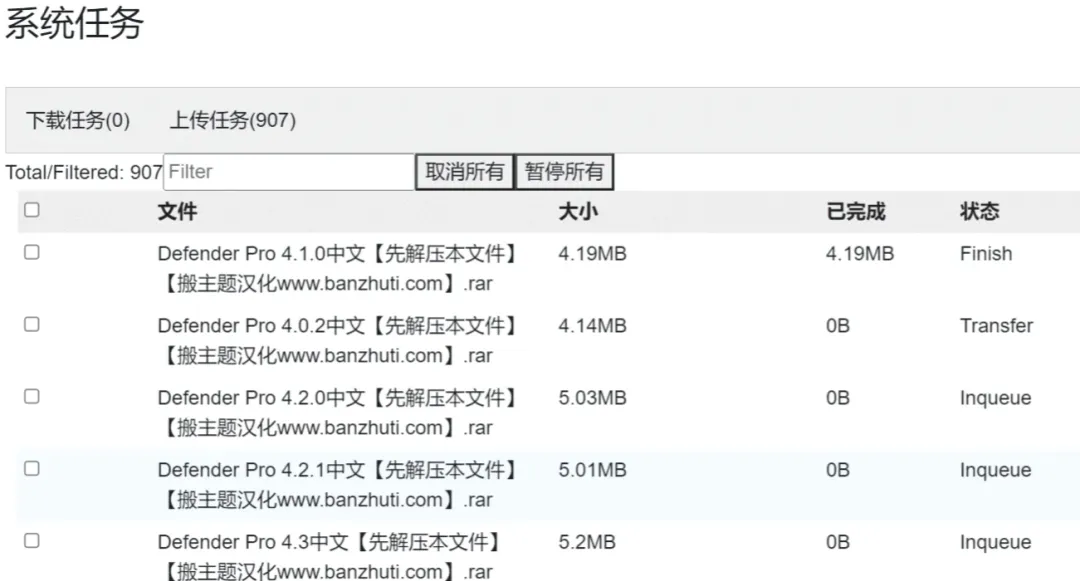Screen dimensions: 1080x581
Task: Click the Transfer status text
Action: click(997, 326)
